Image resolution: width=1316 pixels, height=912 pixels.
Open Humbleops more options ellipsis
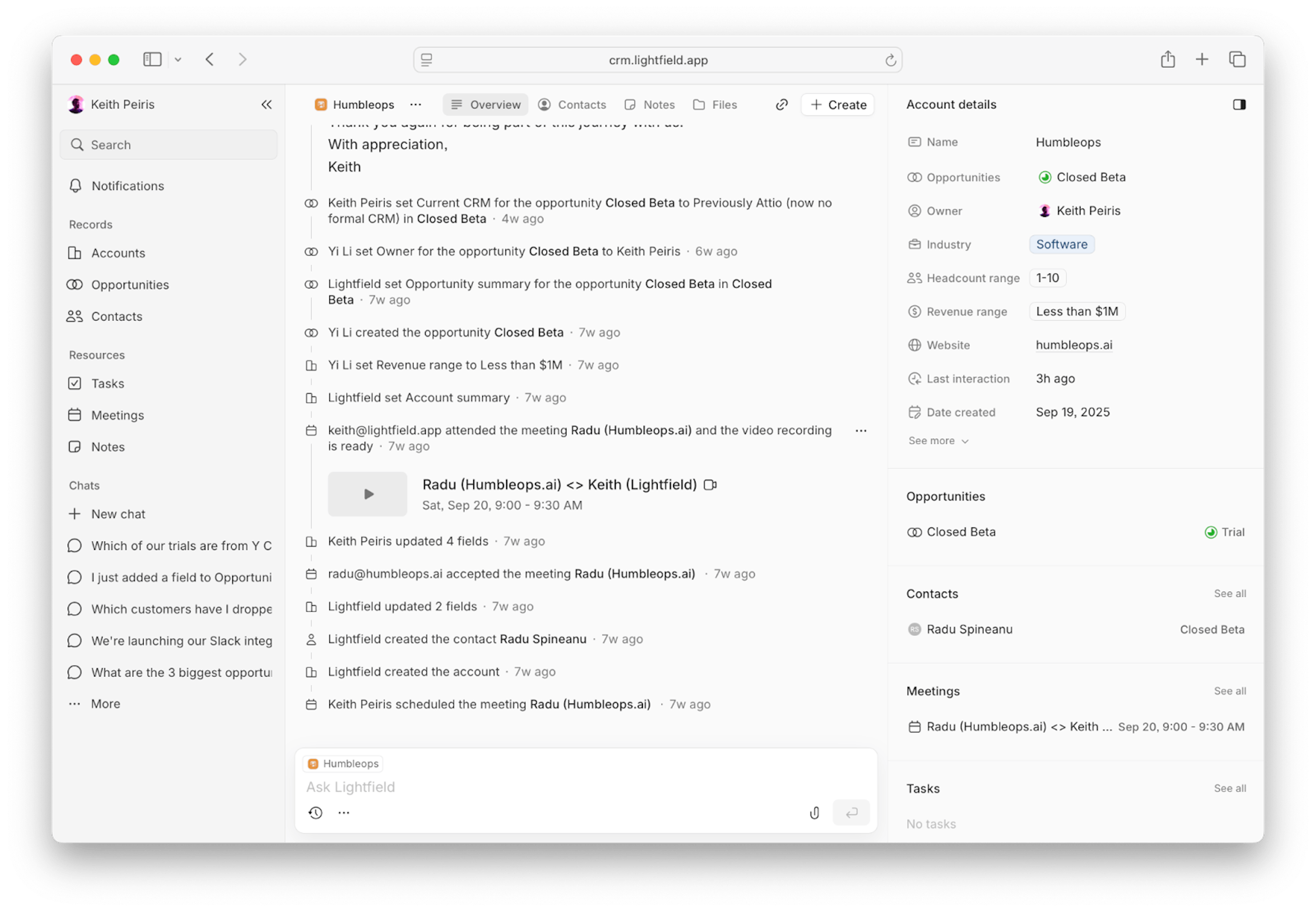click(x=416, y=104)
